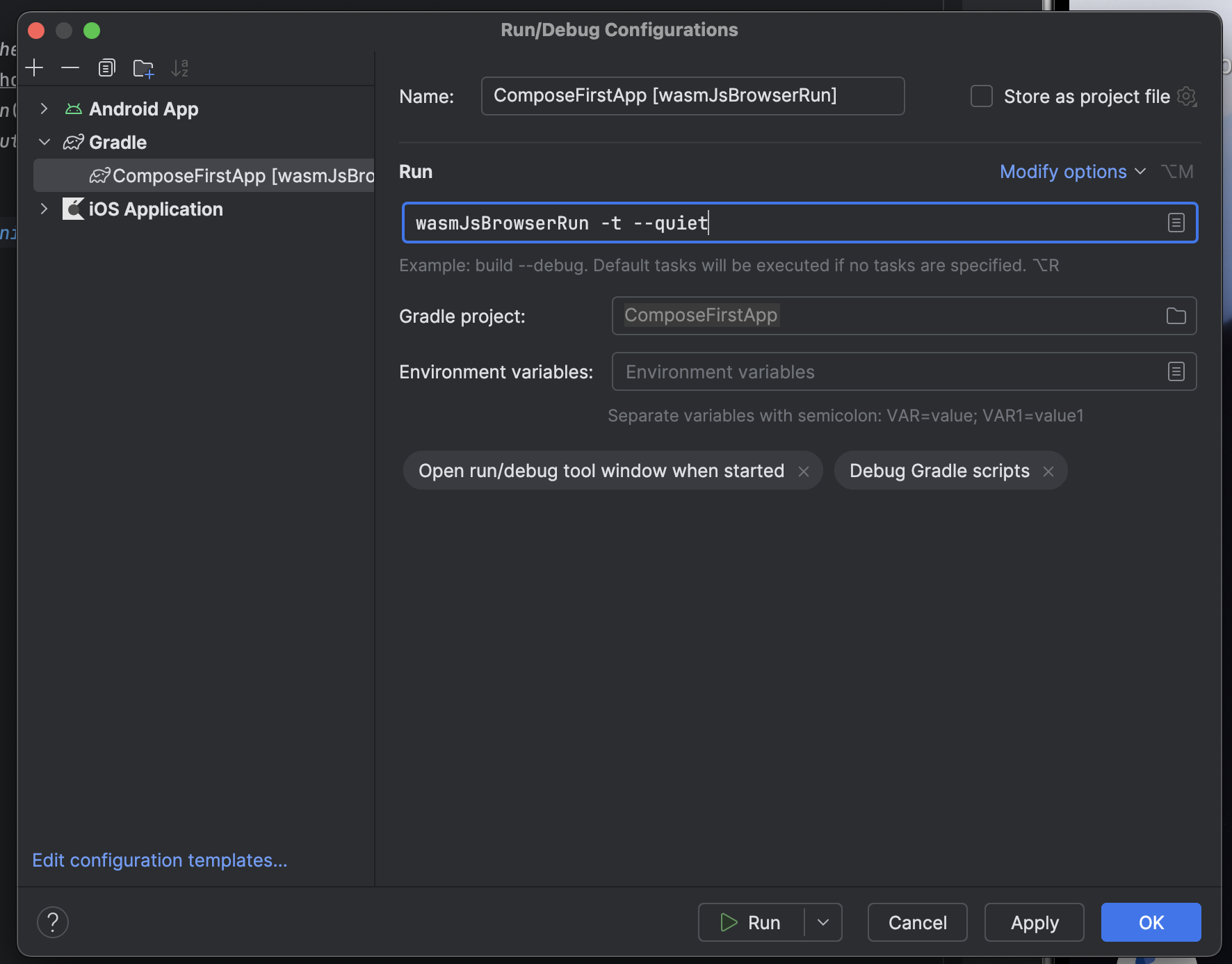Create a new configuration folder
The image size is (1232, 964).
click(x=143, y=67)
